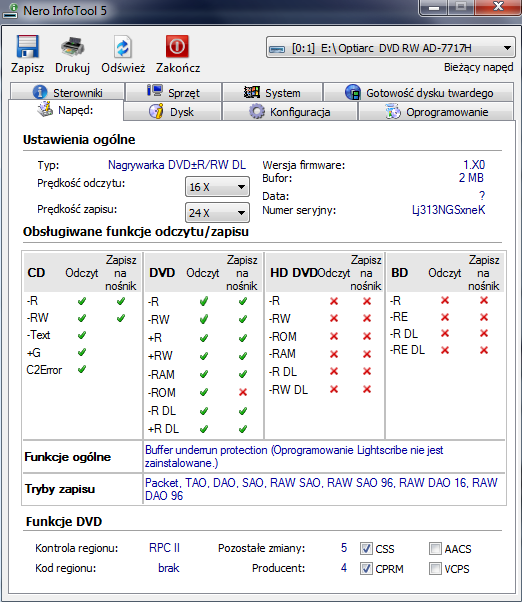This screenshot has width=522, height=602.
Task: Enable the AACS checkbox
Action: [x=435, y=548]
